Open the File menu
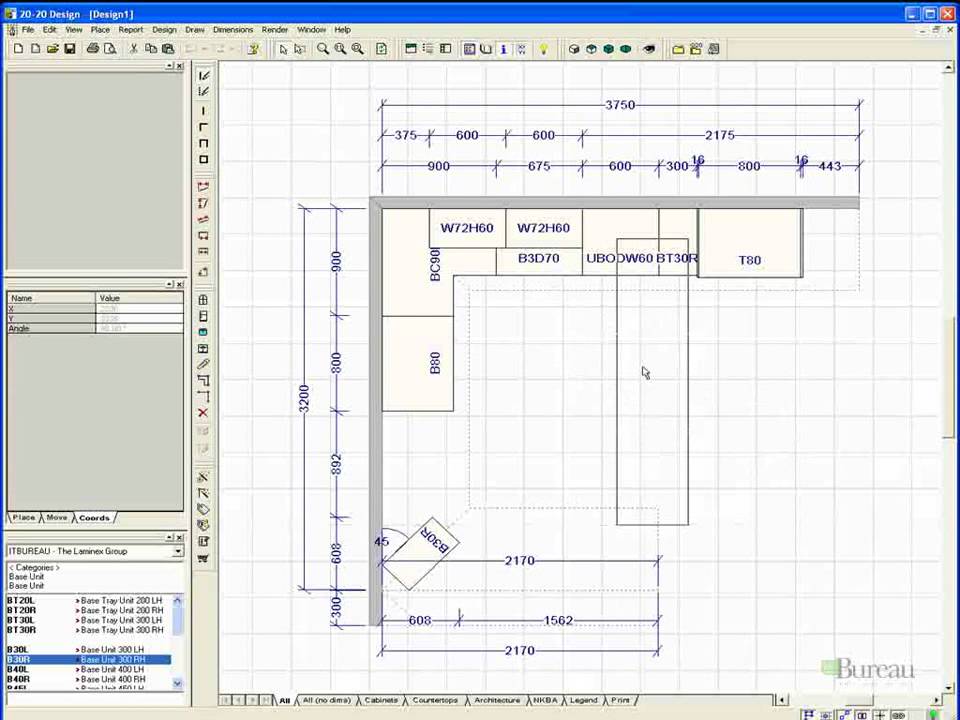This screenshot has width=960, height=720. click(x=28, y=29)
